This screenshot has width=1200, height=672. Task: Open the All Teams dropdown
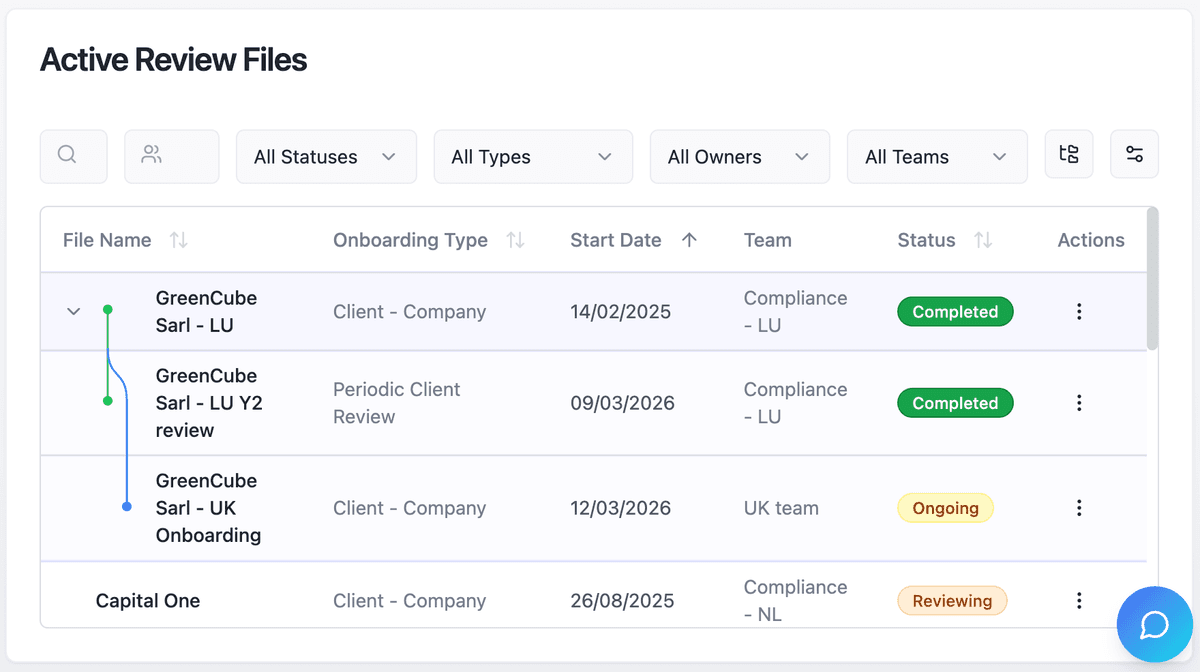[x=936, y=156]
